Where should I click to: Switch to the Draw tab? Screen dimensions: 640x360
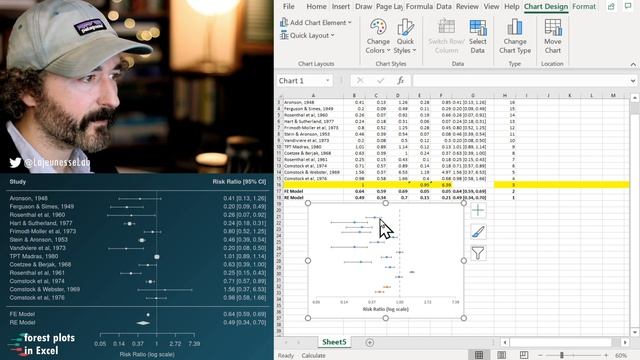click(363, 7)
